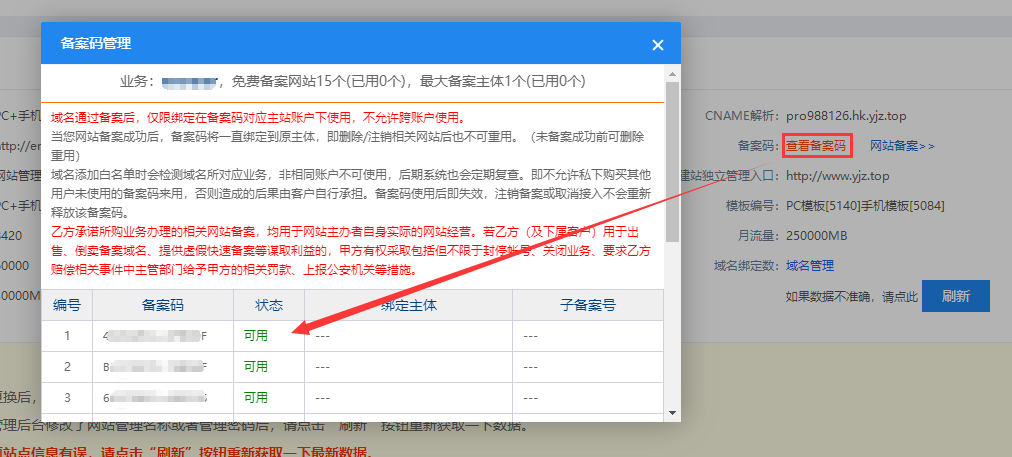Click the dialog scrollbar down arrow
The width and height of the screenshot is (1012, 457).
[x=672, y=411]
